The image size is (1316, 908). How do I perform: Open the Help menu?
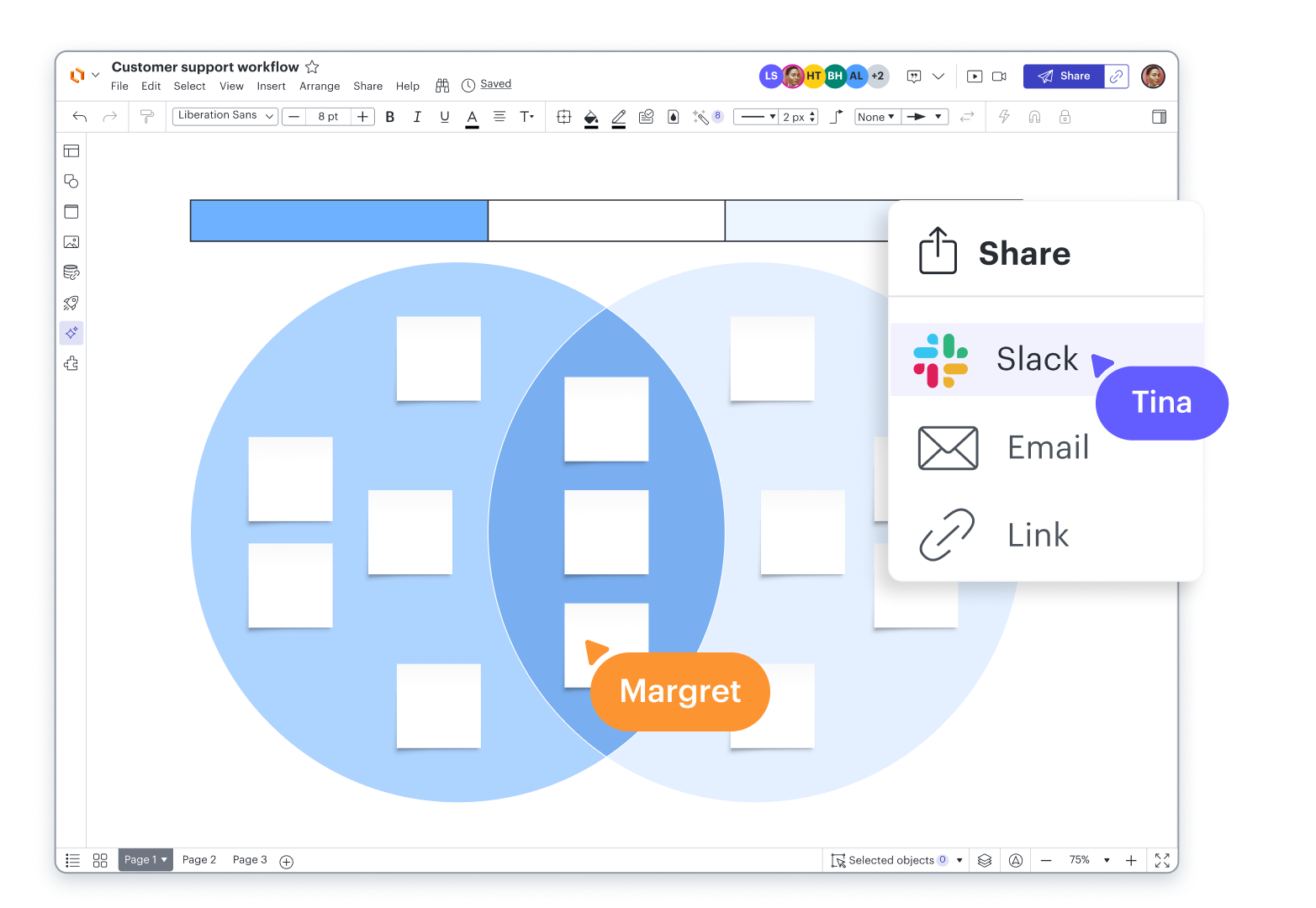[407, 86]
